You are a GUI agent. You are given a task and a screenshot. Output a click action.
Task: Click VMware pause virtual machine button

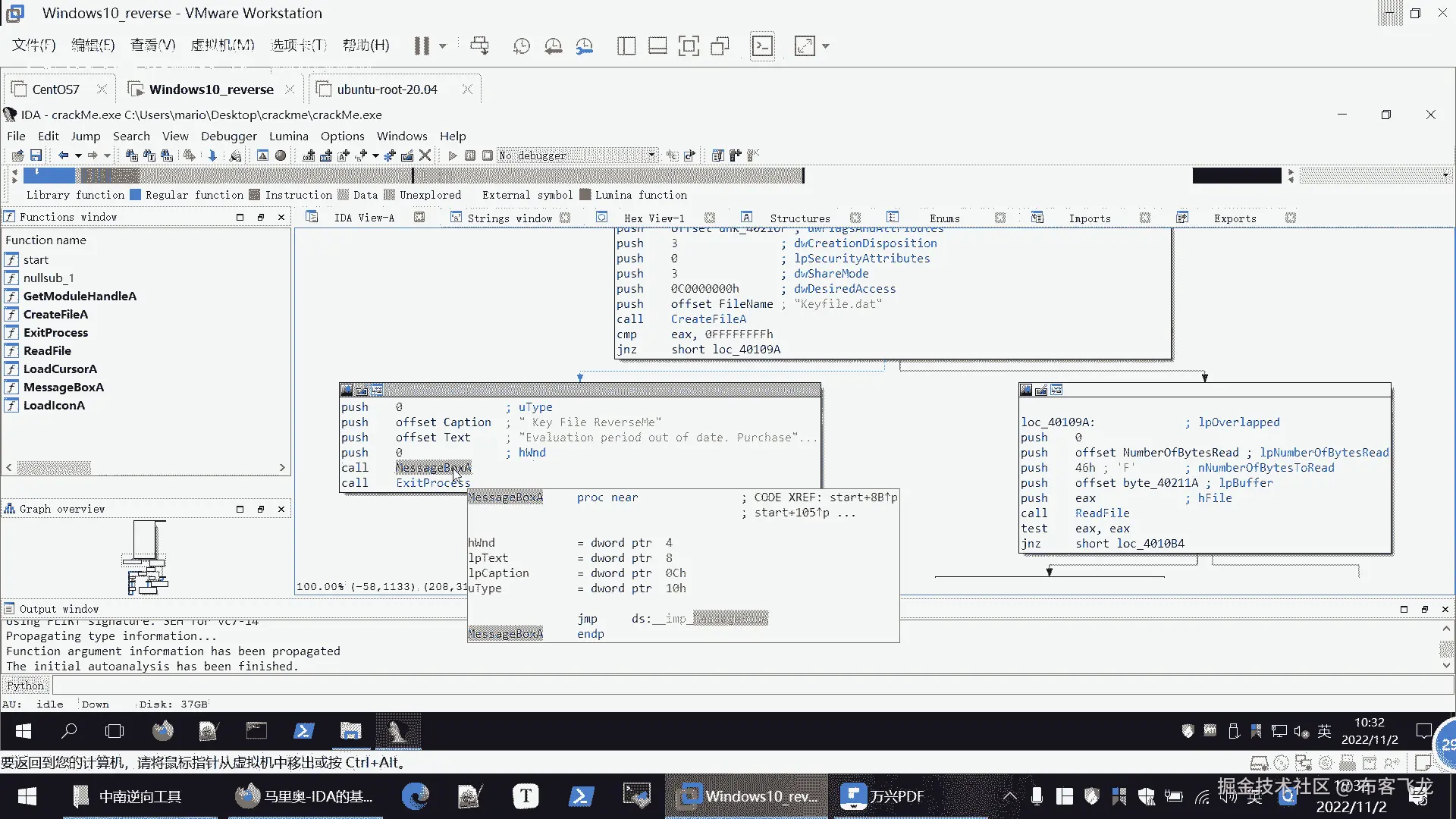(x=422, y=46)
